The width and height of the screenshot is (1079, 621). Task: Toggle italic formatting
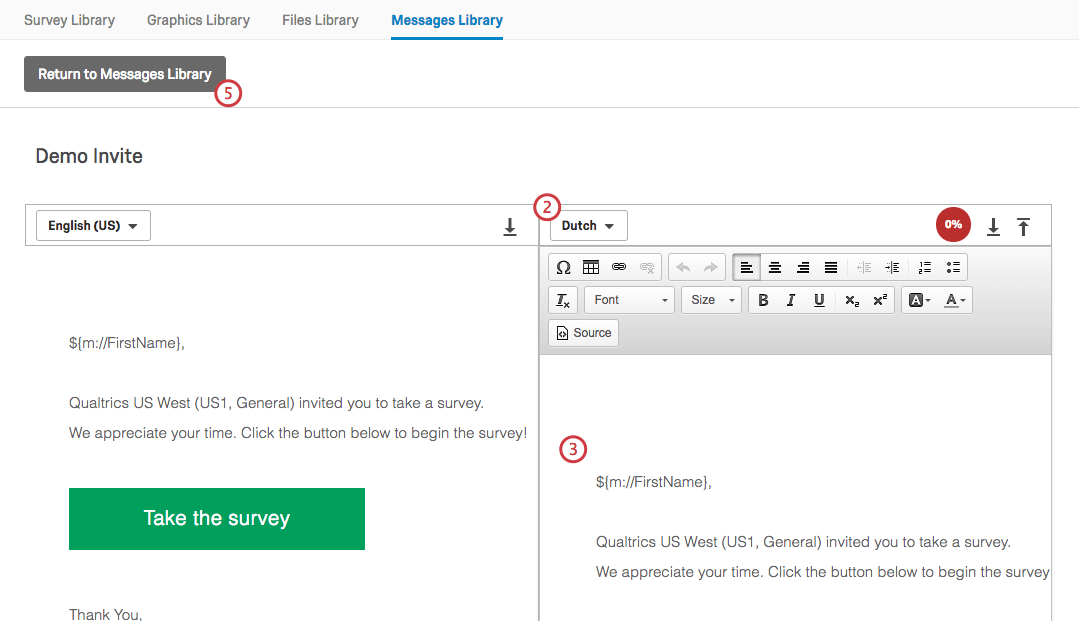791,299
